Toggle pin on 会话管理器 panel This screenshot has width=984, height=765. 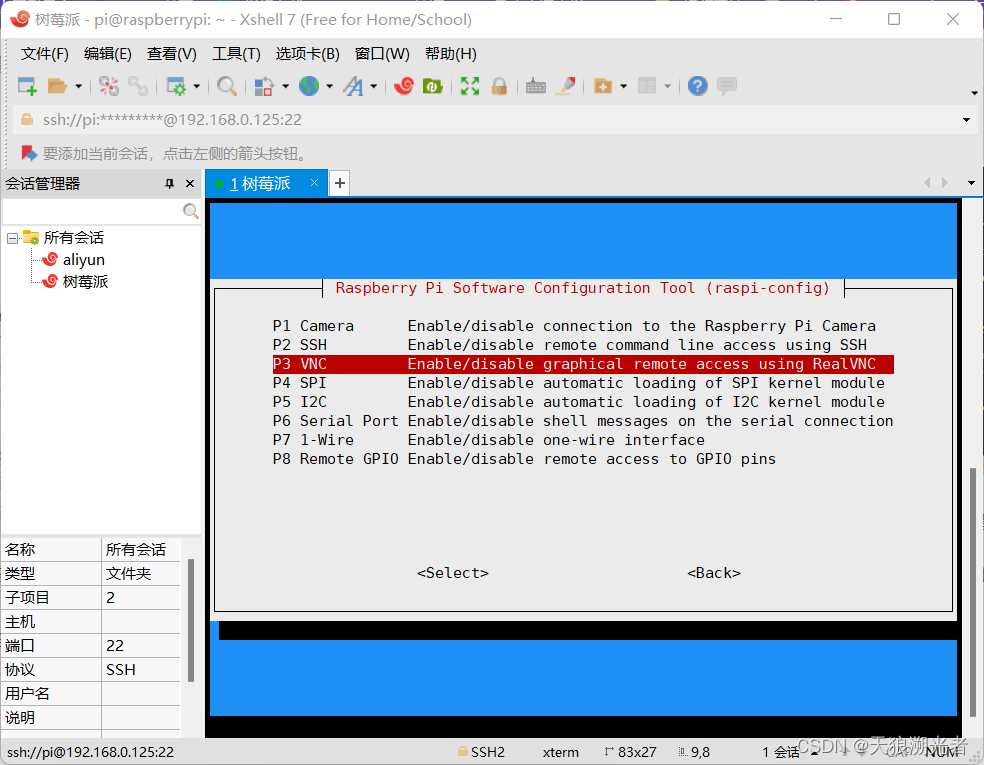[169, 183]
